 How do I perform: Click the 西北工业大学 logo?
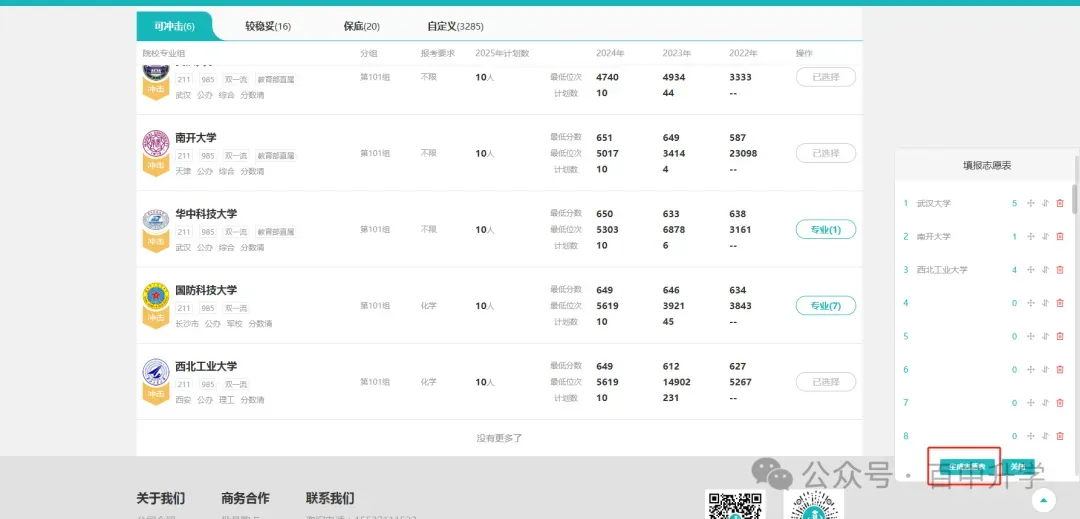tap(156, 372)
